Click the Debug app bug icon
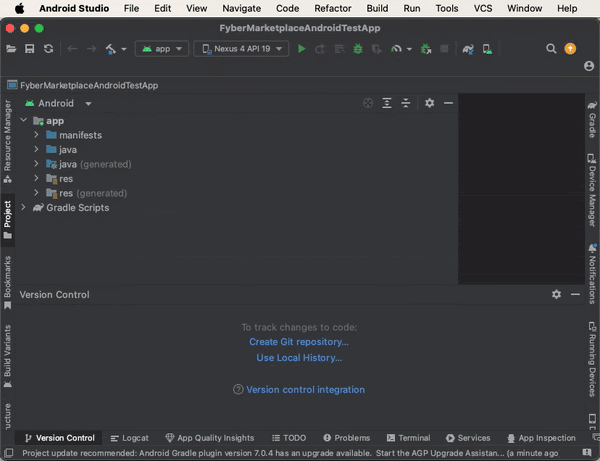The height and width of the screenshot is (461, 600). coord(358,49)
